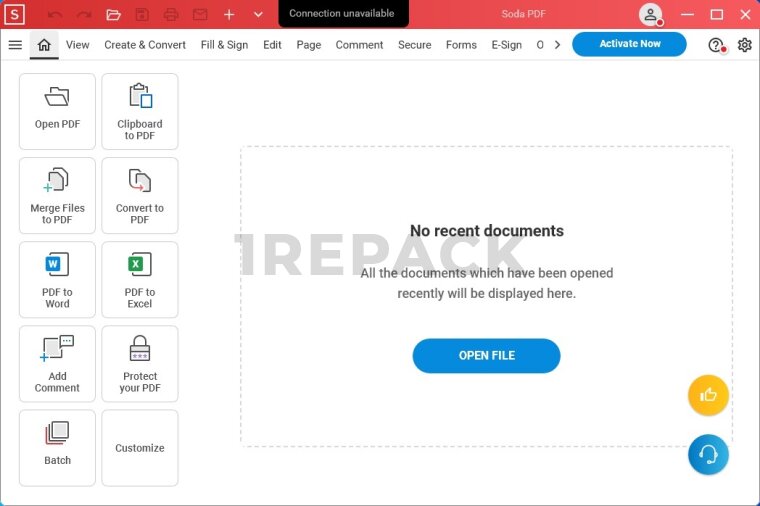
Task: Choose the Protect your PDF tile
Action: click(x=140, y=364)
